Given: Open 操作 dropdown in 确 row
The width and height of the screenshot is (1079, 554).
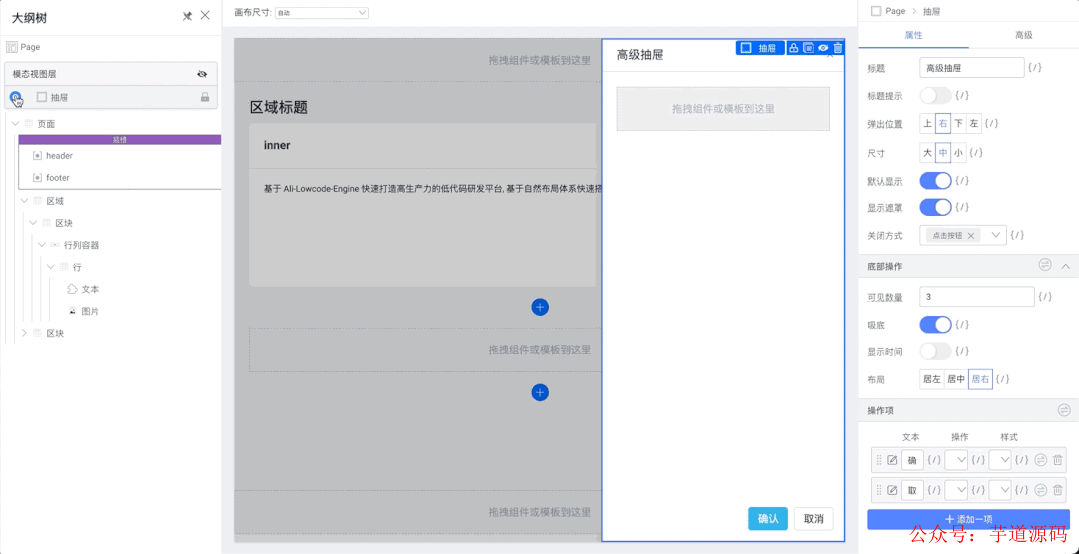Looking at the screenshot, I should click(957, 460).
